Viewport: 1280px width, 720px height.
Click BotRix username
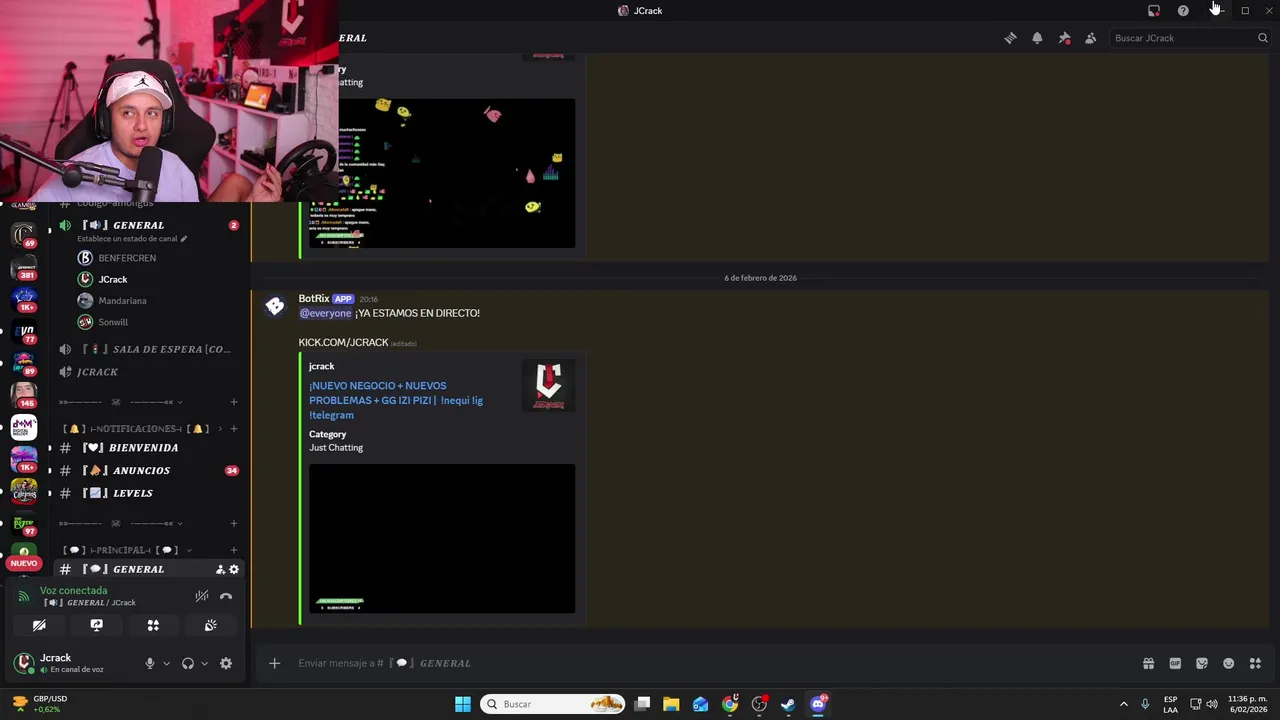tap(314, 298)
